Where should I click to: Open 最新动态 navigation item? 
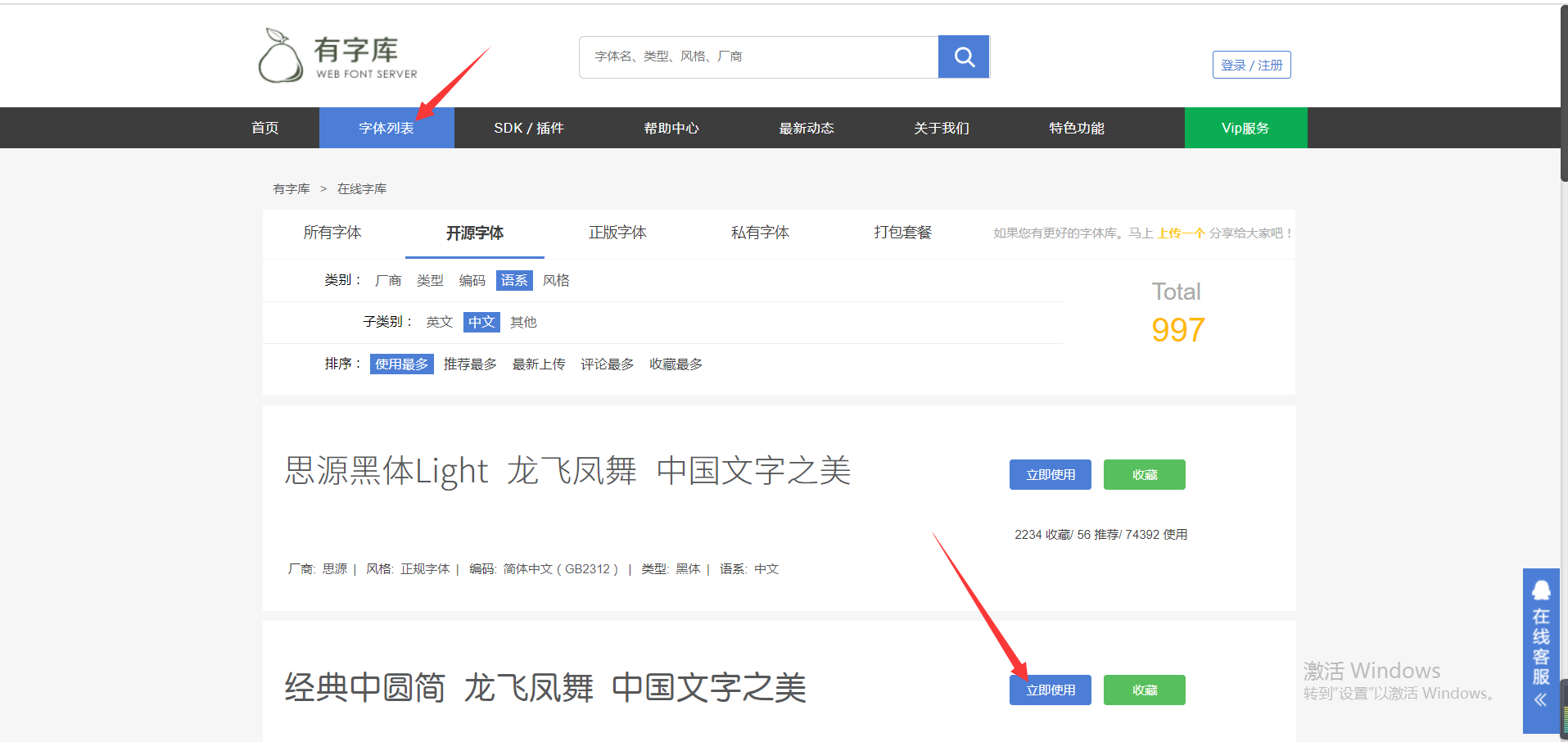[807, 128]
